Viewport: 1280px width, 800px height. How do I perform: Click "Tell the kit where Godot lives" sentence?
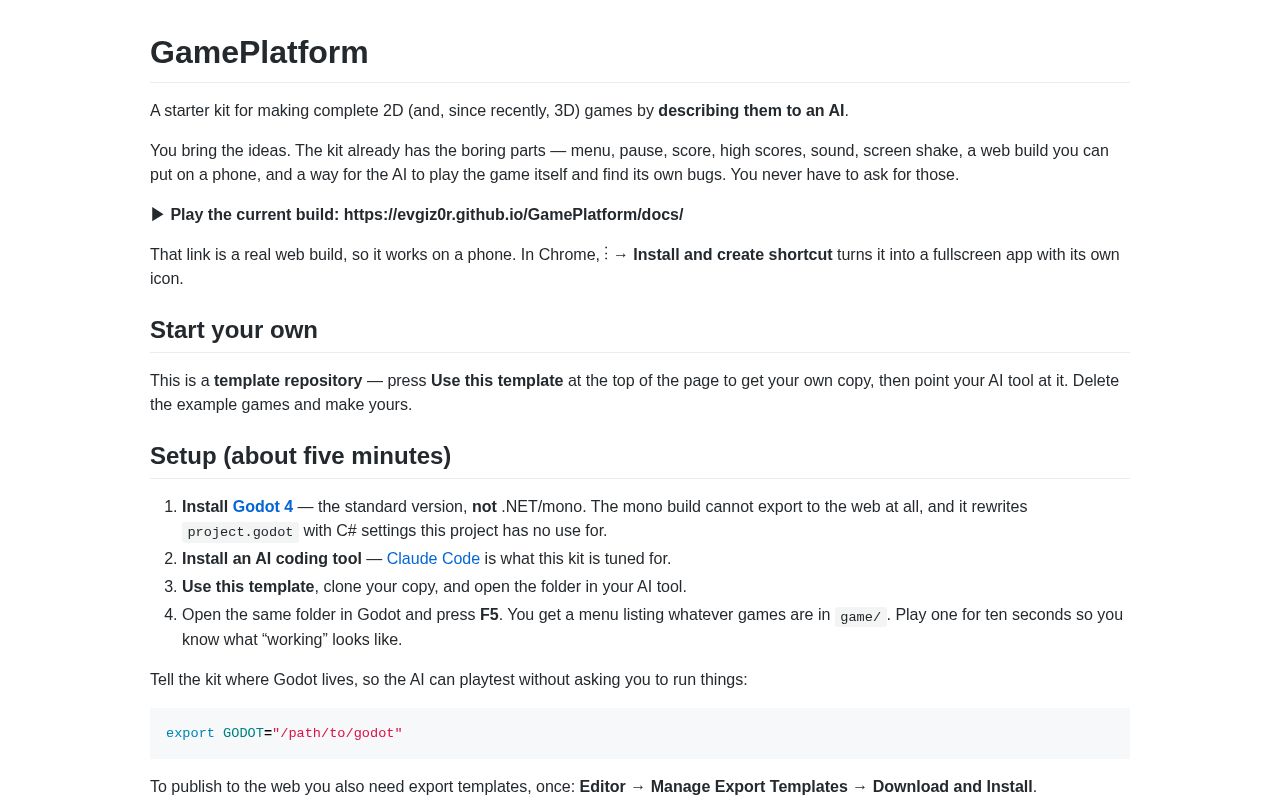(449, 680)
